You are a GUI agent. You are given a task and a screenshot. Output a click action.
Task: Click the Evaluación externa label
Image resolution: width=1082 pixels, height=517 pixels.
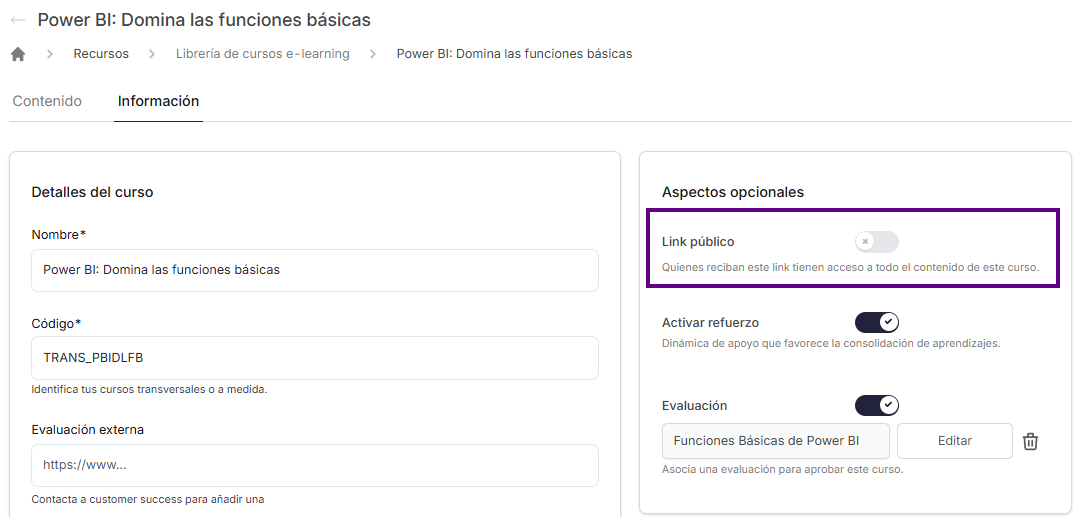pos(88,429)
